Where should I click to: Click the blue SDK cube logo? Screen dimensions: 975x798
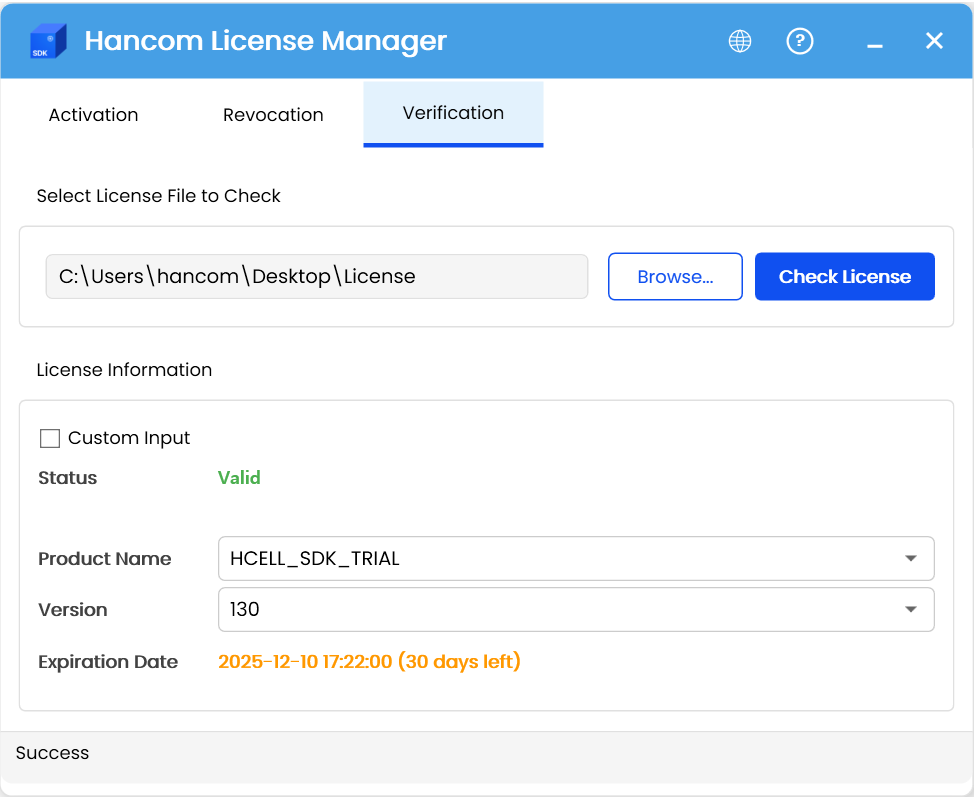48,41
